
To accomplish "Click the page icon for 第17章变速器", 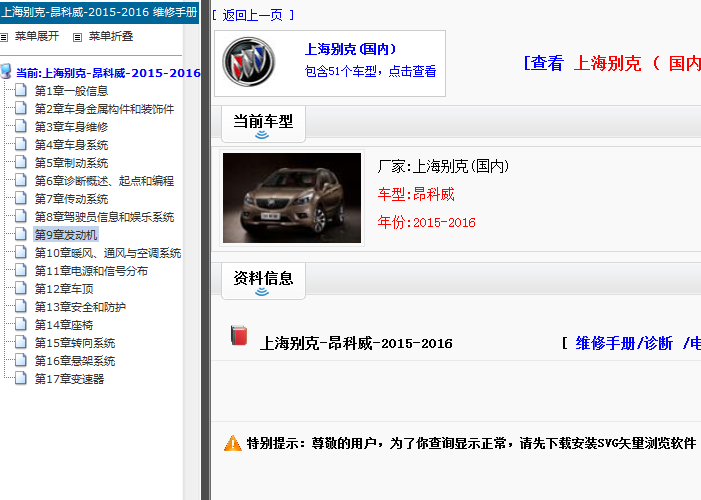I will pyautogui.click(x=21, y=378).
